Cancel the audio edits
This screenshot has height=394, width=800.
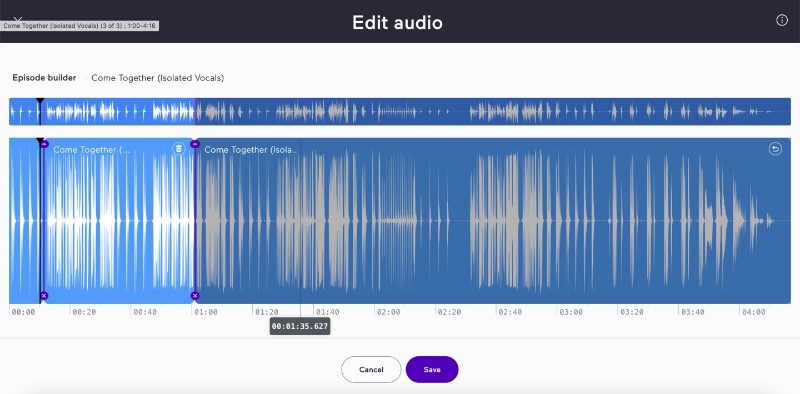pyautogui.click(x=371, y=370)
